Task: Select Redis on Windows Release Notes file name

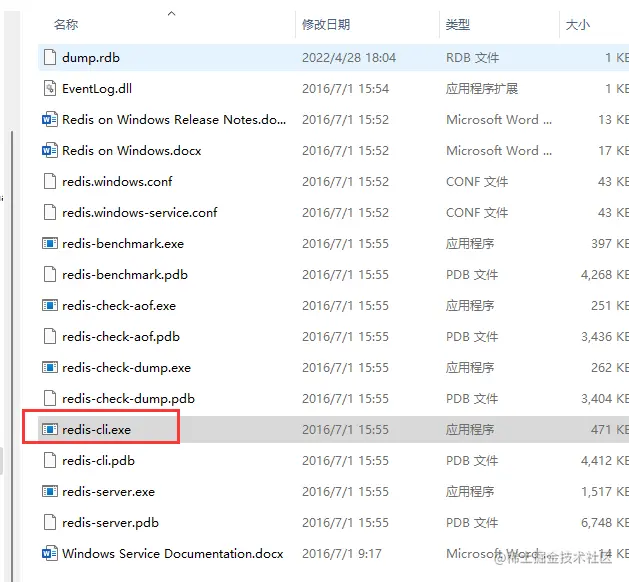Action: coord(174,120)
